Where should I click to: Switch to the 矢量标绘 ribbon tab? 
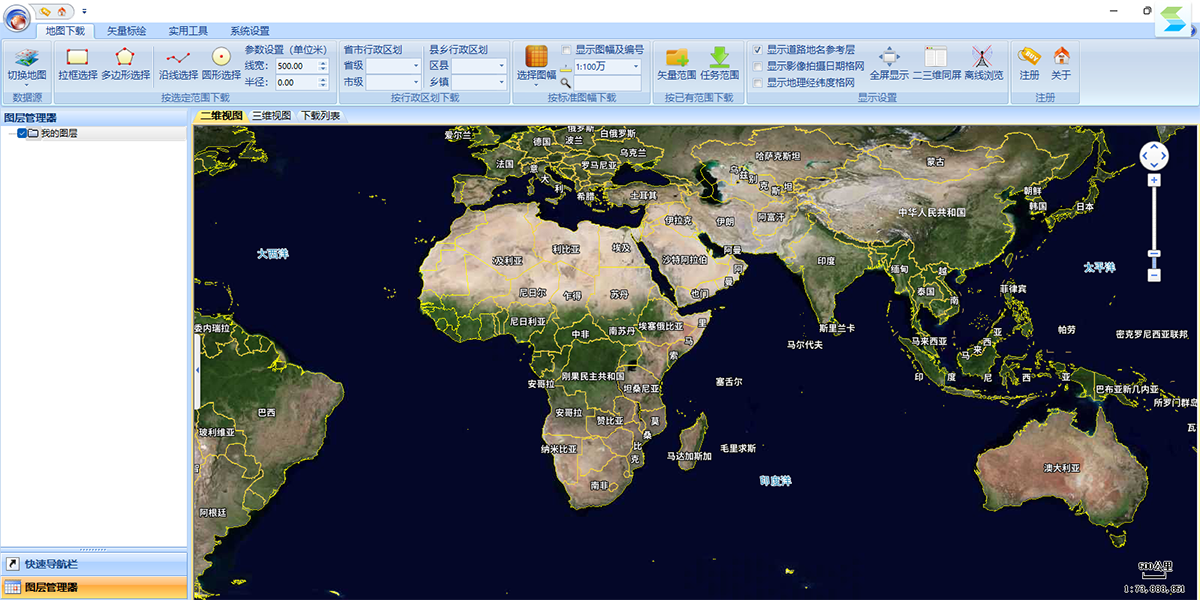point(126,31)
